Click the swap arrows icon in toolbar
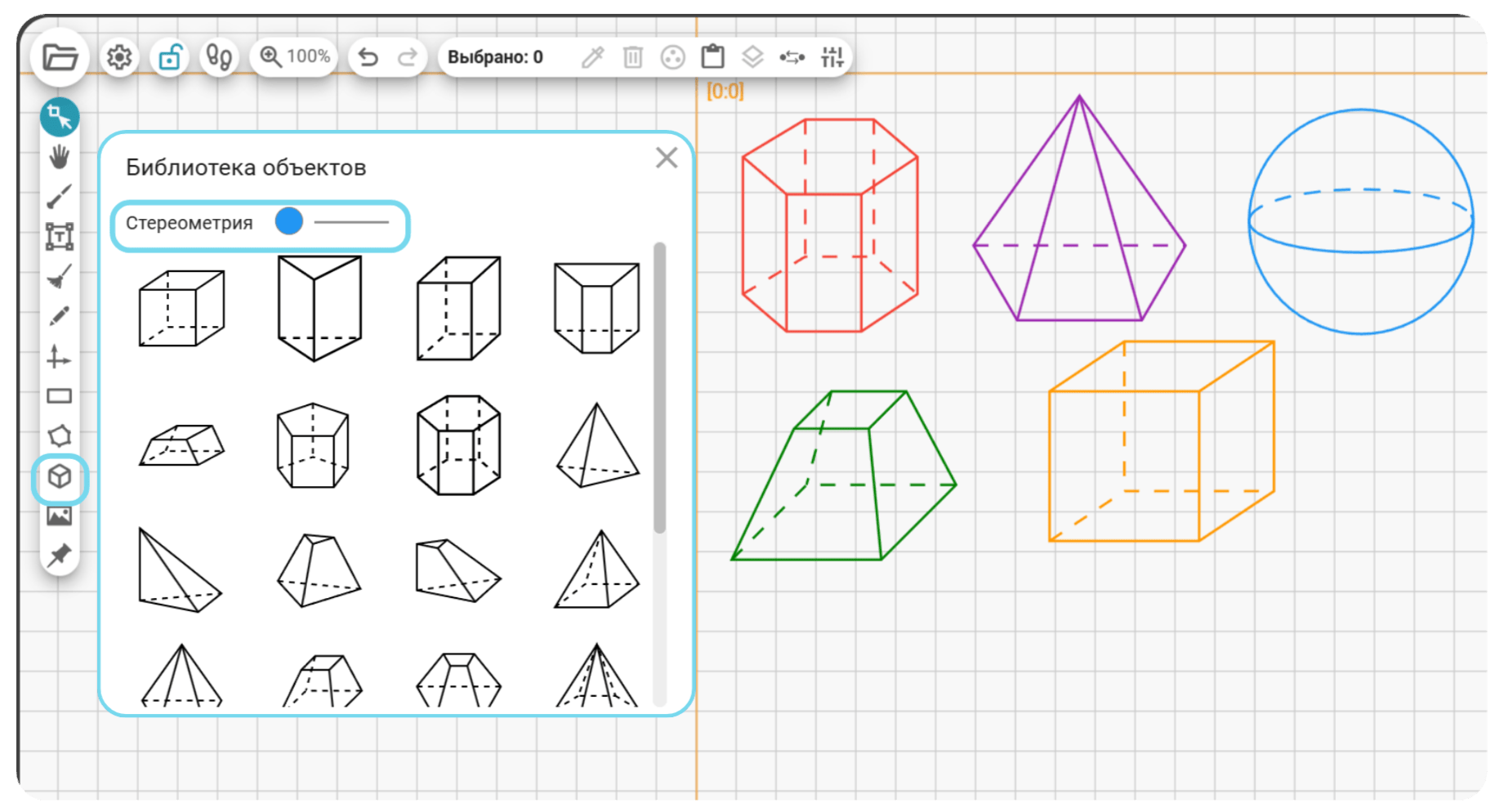Image resolution: width=1509 pixels, height=812 pixels. (x=792, y=57)
